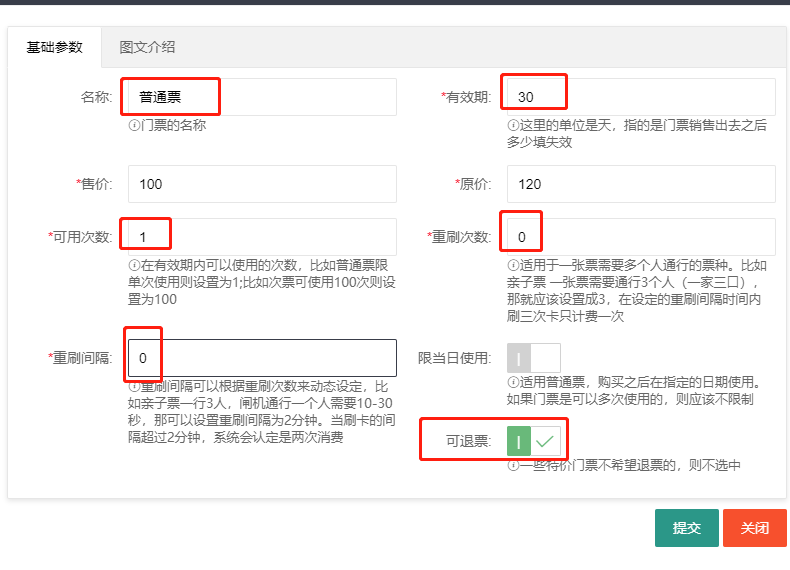Submit the form with 提交 button
Screen dimensions: 790x570
click(x=686, y=528)
